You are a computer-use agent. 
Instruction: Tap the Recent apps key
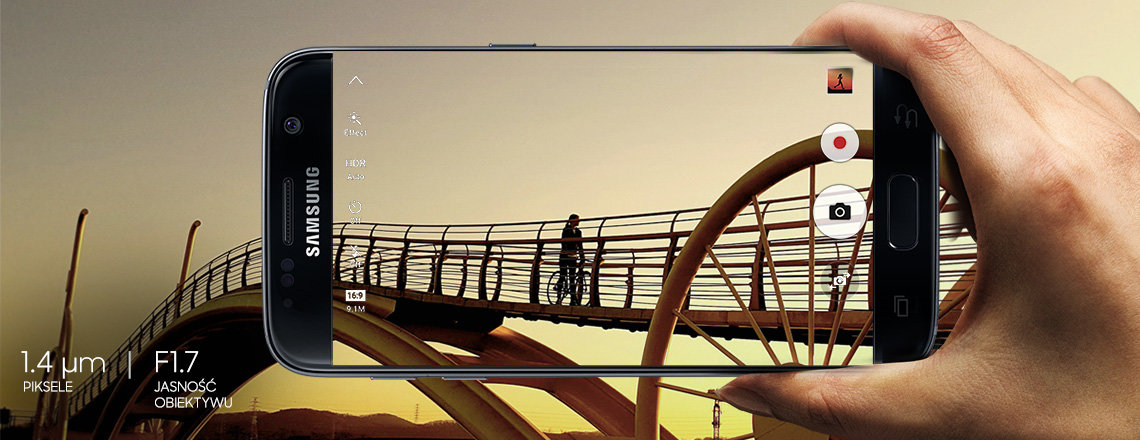tap(901, 304)
